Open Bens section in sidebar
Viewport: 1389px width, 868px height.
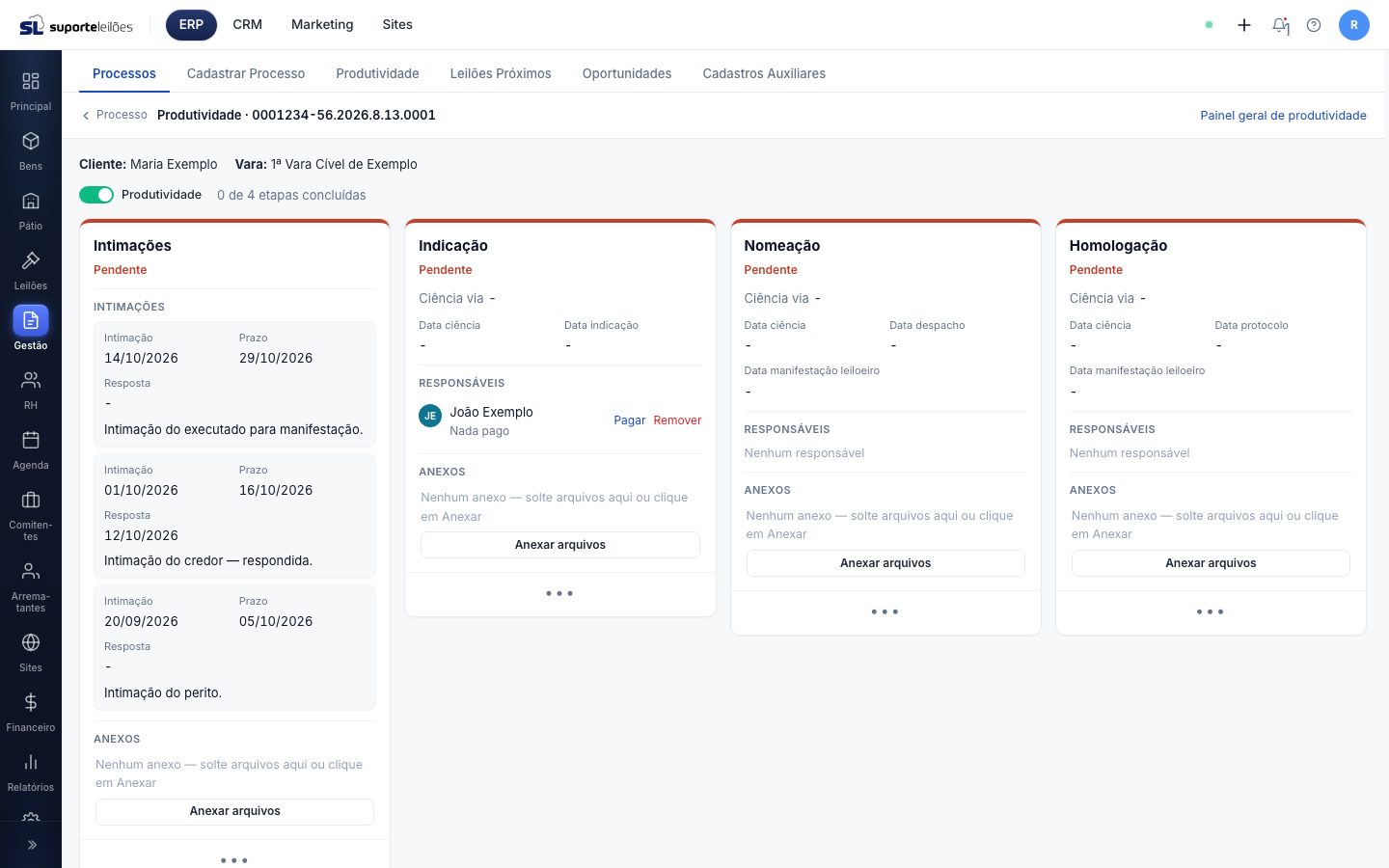point(31,150)
